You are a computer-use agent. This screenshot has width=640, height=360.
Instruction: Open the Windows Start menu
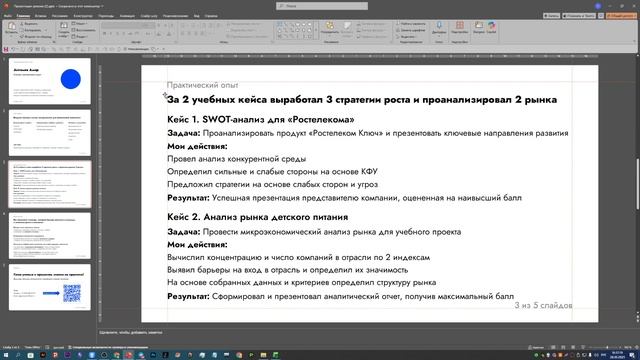click(6, 356)
